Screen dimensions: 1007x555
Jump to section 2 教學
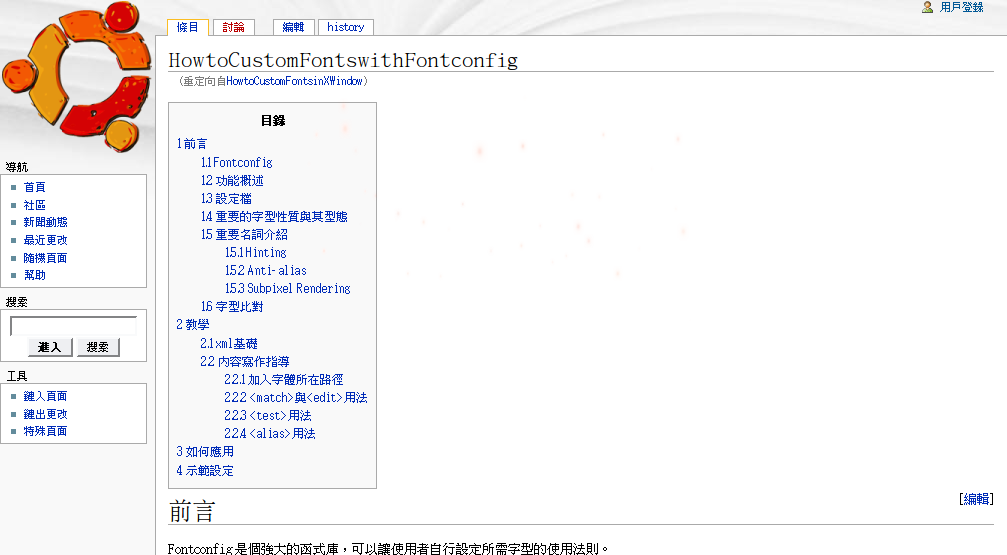tap(193, 324)
